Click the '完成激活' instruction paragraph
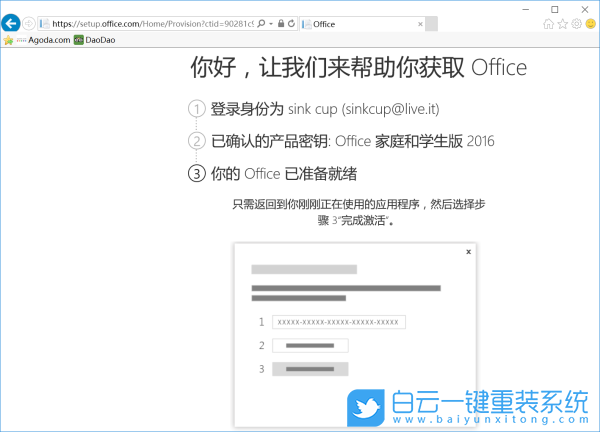 [x=359, y=212]
